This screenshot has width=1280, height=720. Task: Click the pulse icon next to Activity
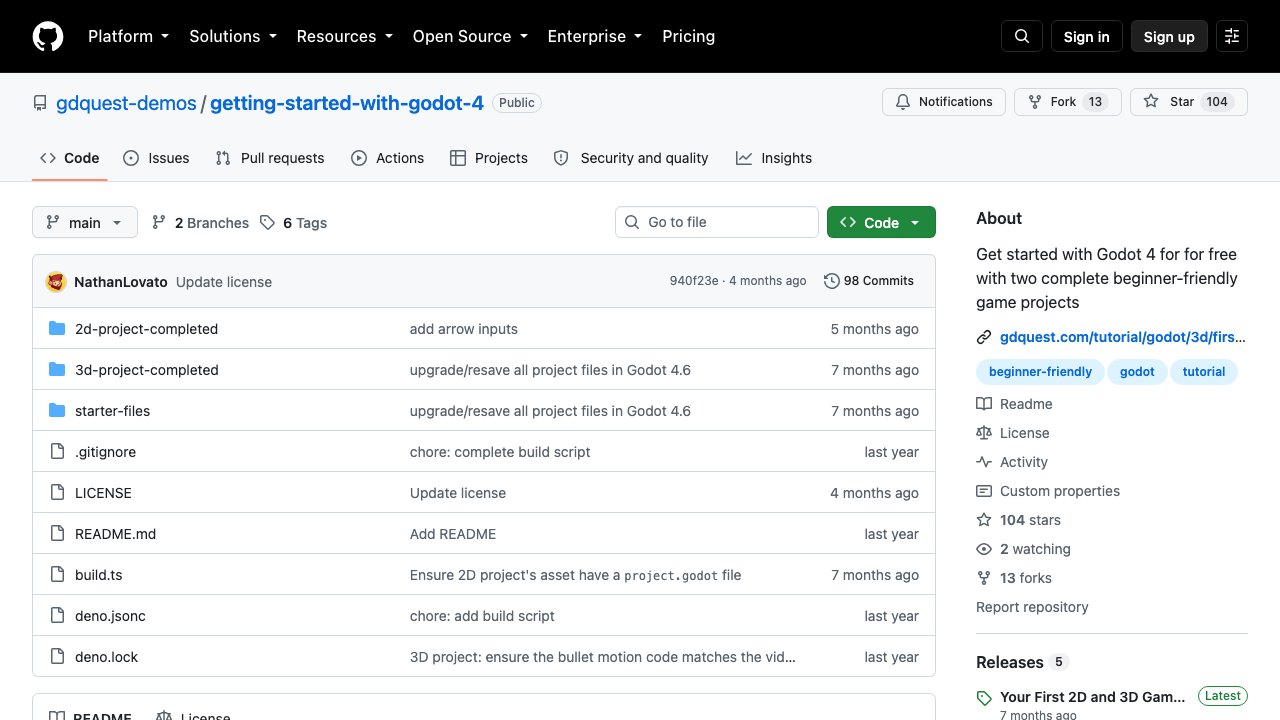click(x=984, y=462)
